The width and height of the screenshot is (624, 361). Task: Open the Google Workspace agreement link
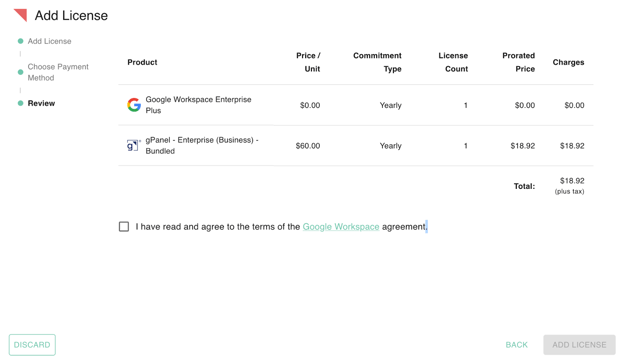[341, 226]
